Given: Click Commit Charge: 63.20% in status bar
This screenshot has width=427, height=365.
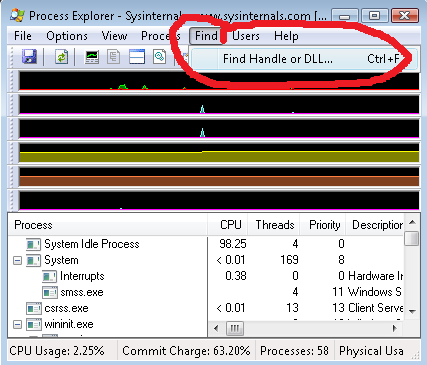Looking at the screenshot, I should 186,351.
